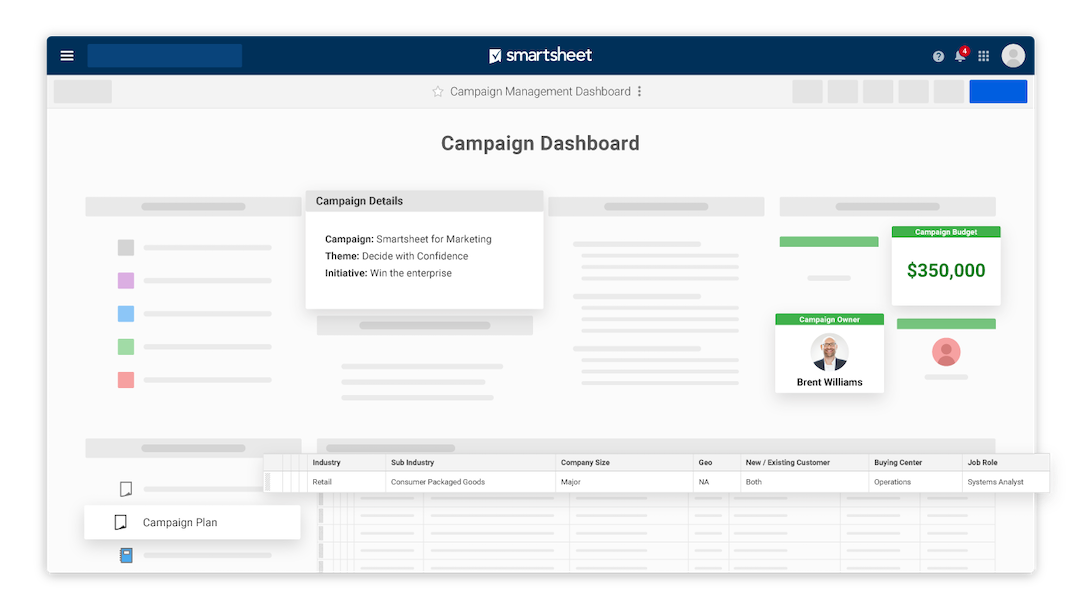This screenshot has height=608, width=1080.
Task: Open the app launcher grid icon
Action: 984,56
